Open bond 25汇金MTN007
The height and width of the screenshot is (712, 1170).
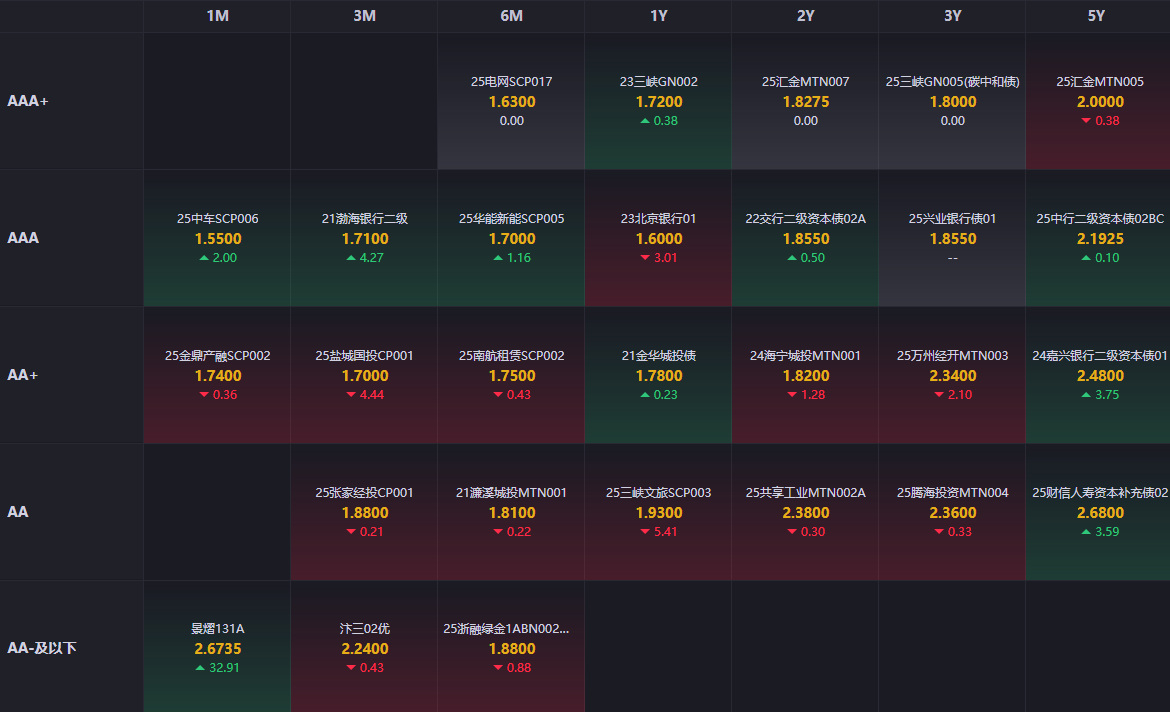pos(806,81)
